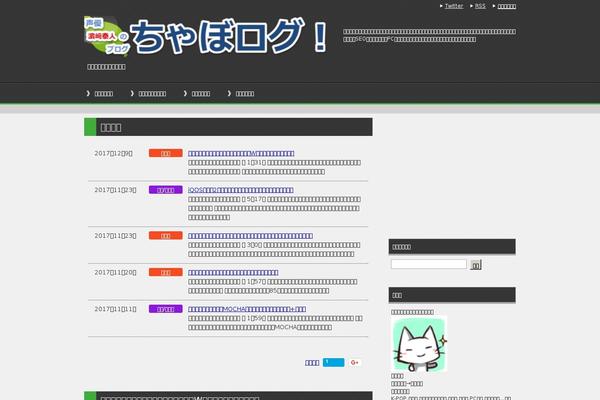Image resolution: width=600 pixels, height=400 pixels.
Task: Open the article title containing IQOS
Action: 241,190
